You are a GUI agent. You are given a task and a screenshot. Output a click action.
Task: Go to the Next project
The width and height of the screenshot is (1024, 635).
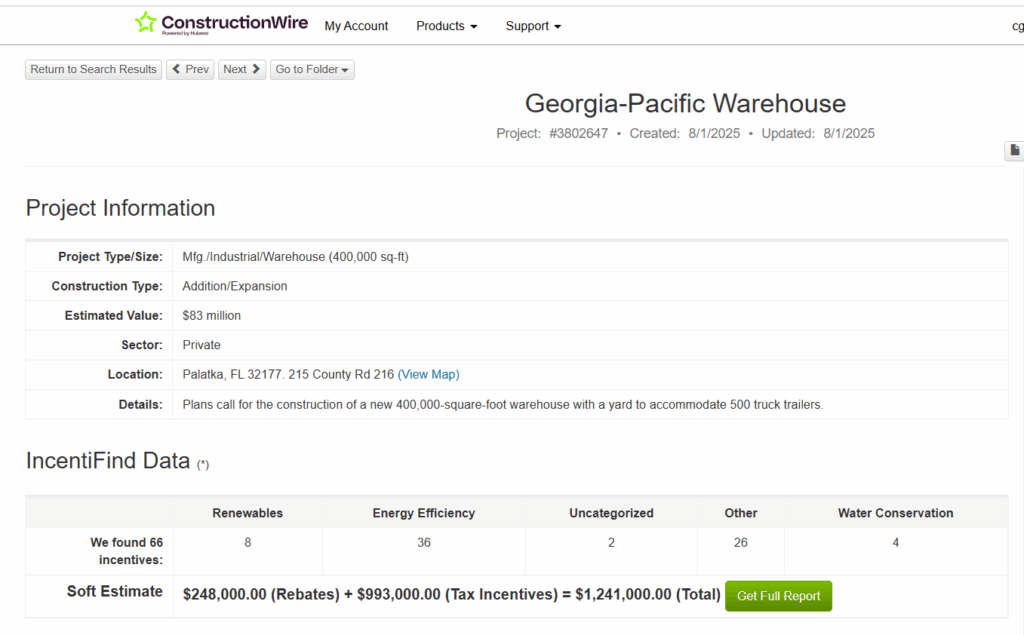point(242,69)
